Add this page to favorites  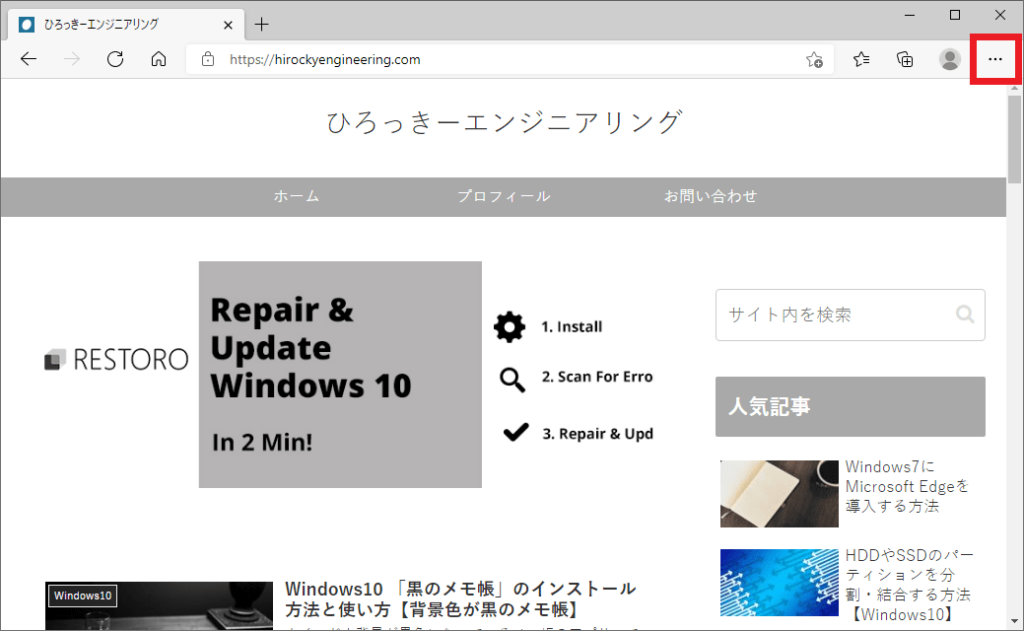[814, 59]
